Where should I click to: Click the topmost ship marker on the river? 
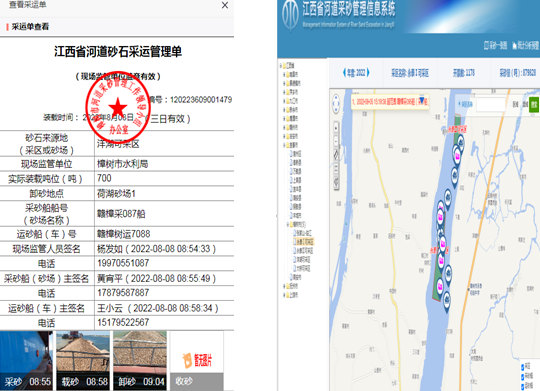[460, 143]
